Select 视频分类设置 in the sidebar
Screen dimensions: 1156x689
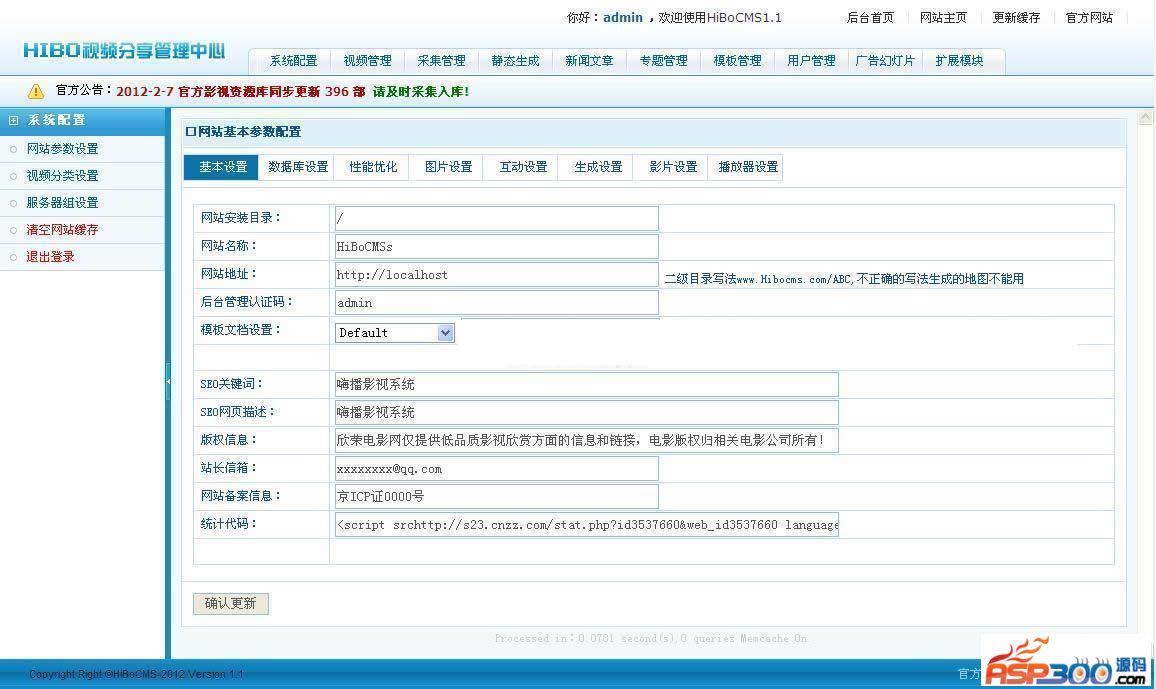click(x=62, y=176)
